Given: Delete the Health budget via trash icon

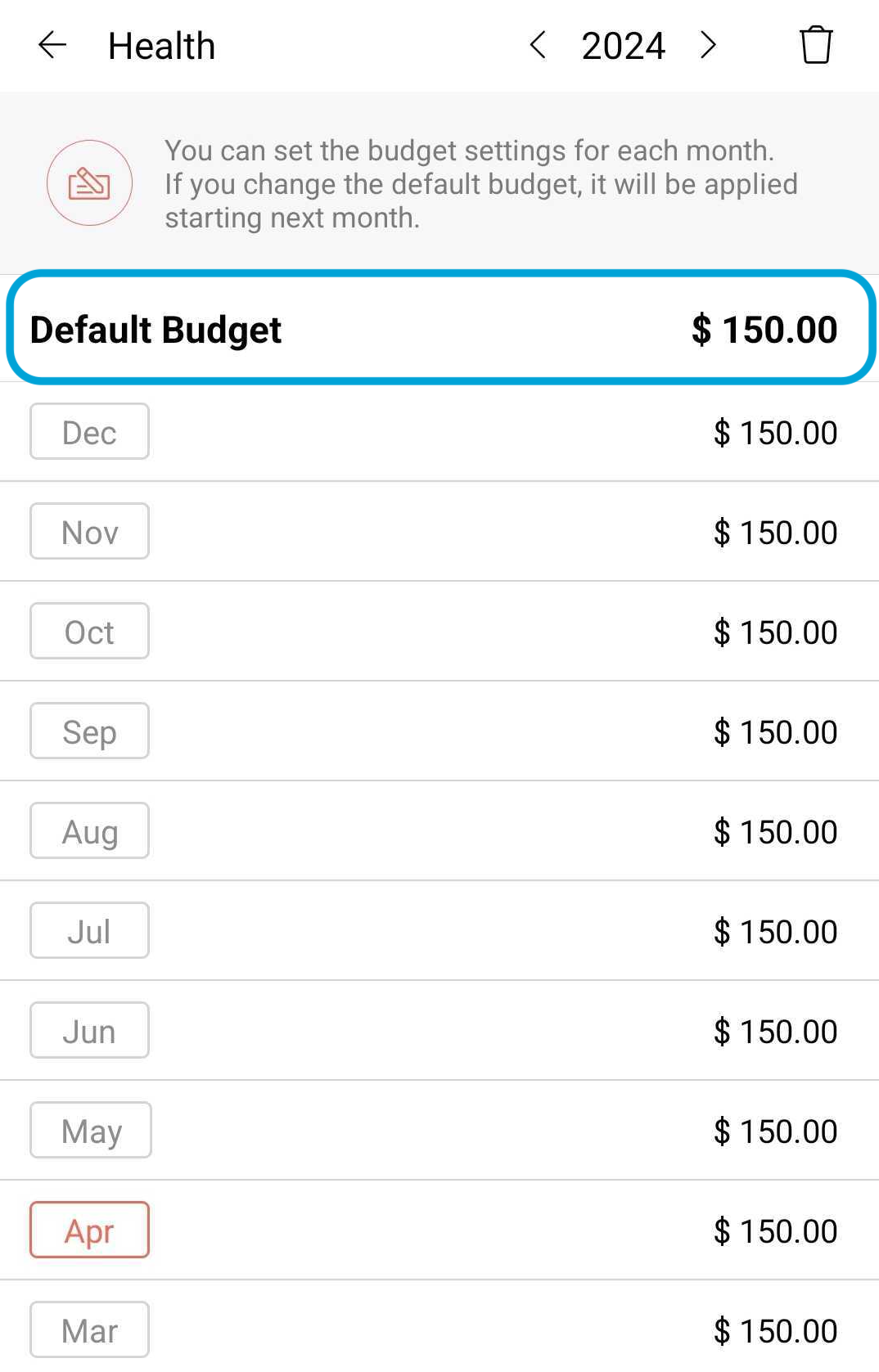Looking at the screenshot, I should coord(815,45).
